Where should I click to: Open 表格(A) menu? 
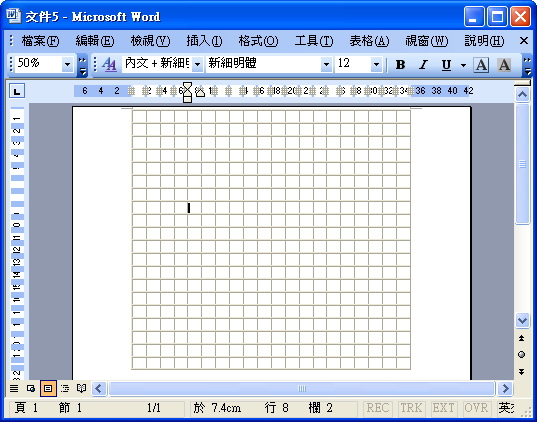point(369,41)
